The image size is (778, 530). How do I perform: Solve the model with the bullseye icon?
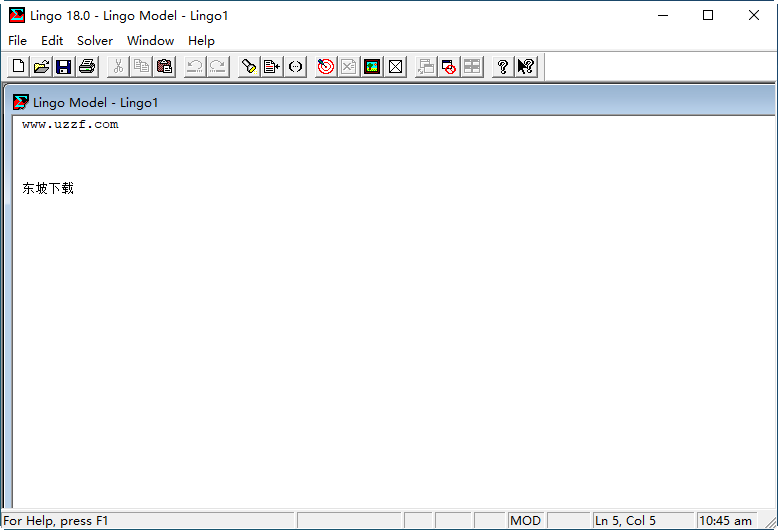(x=326, y=66)
